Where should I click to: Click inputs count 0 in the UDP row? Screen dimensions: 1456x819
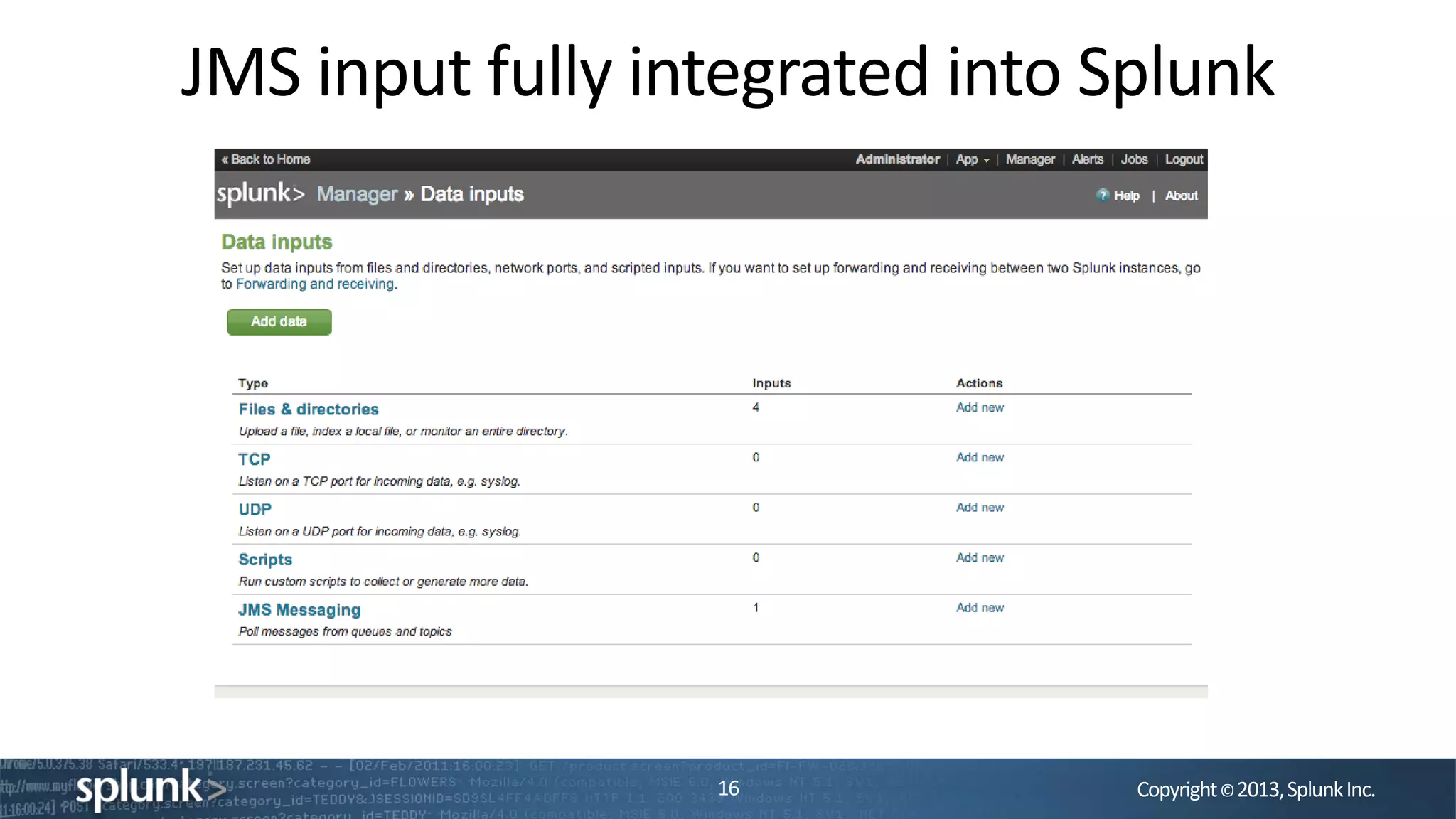click(756, 508)
